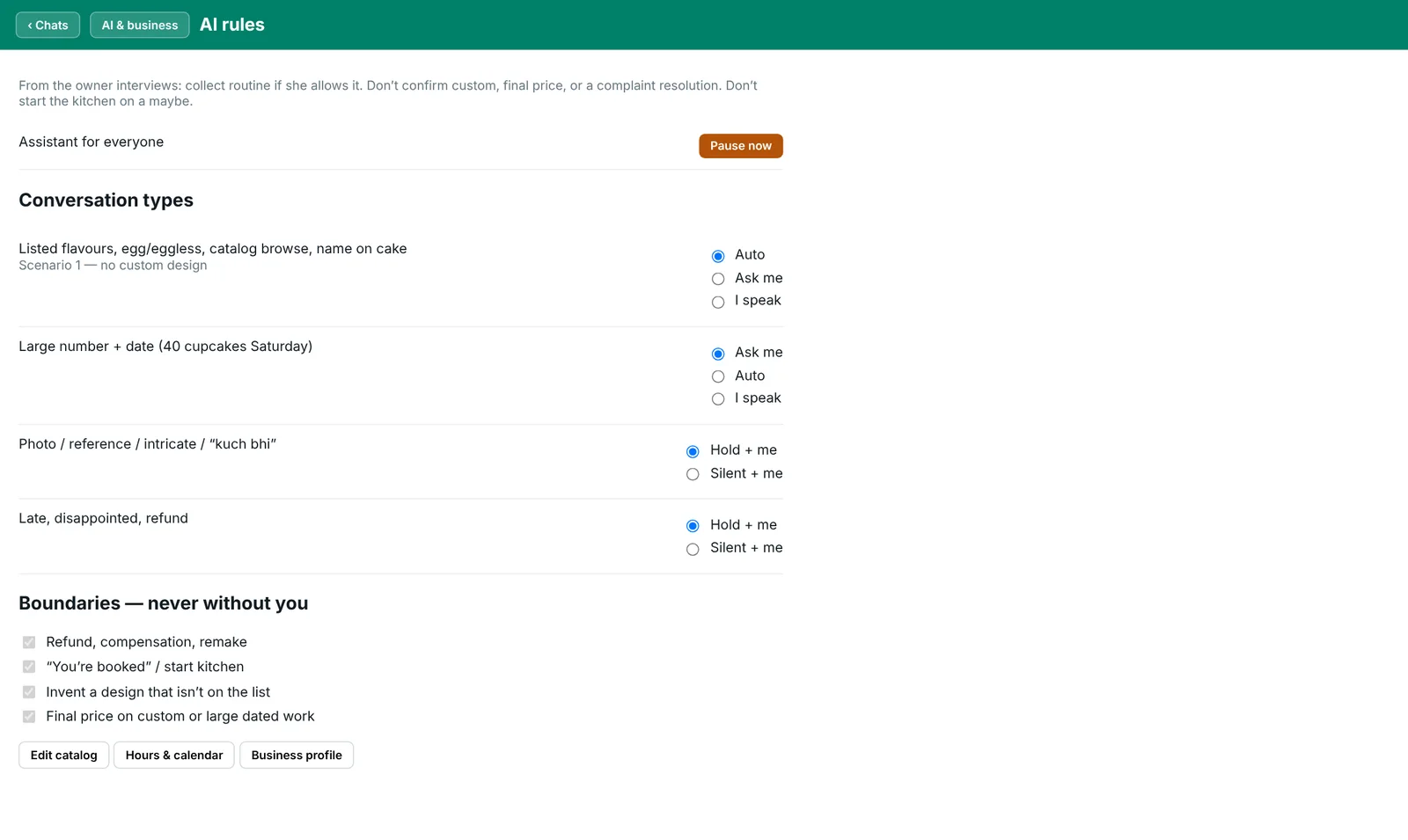Open the Business profile page

click(297, 756)
